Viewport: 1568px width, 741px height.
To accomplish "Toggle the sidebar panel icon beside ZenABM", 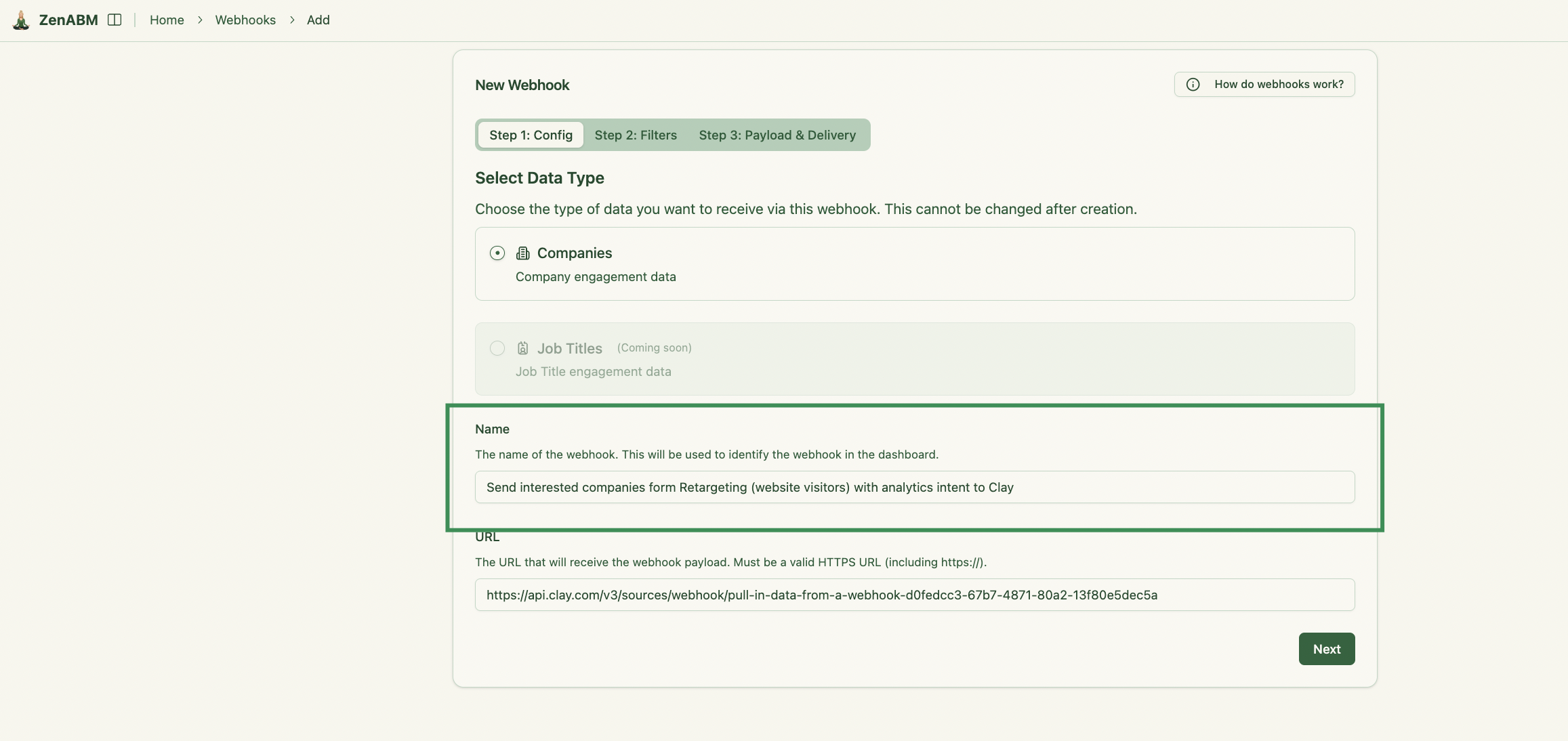I will pyautogui.click(x=114, y=20).
